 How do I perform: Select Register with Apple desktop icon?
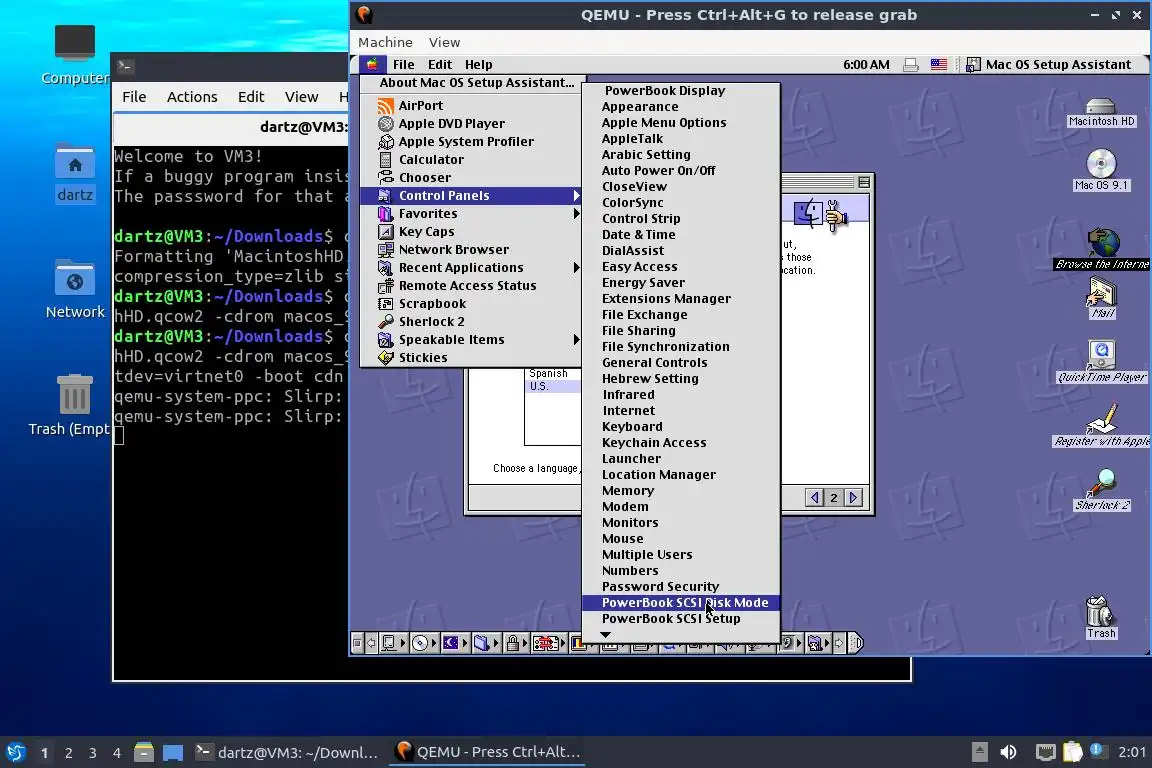[x=1102, y=426]
